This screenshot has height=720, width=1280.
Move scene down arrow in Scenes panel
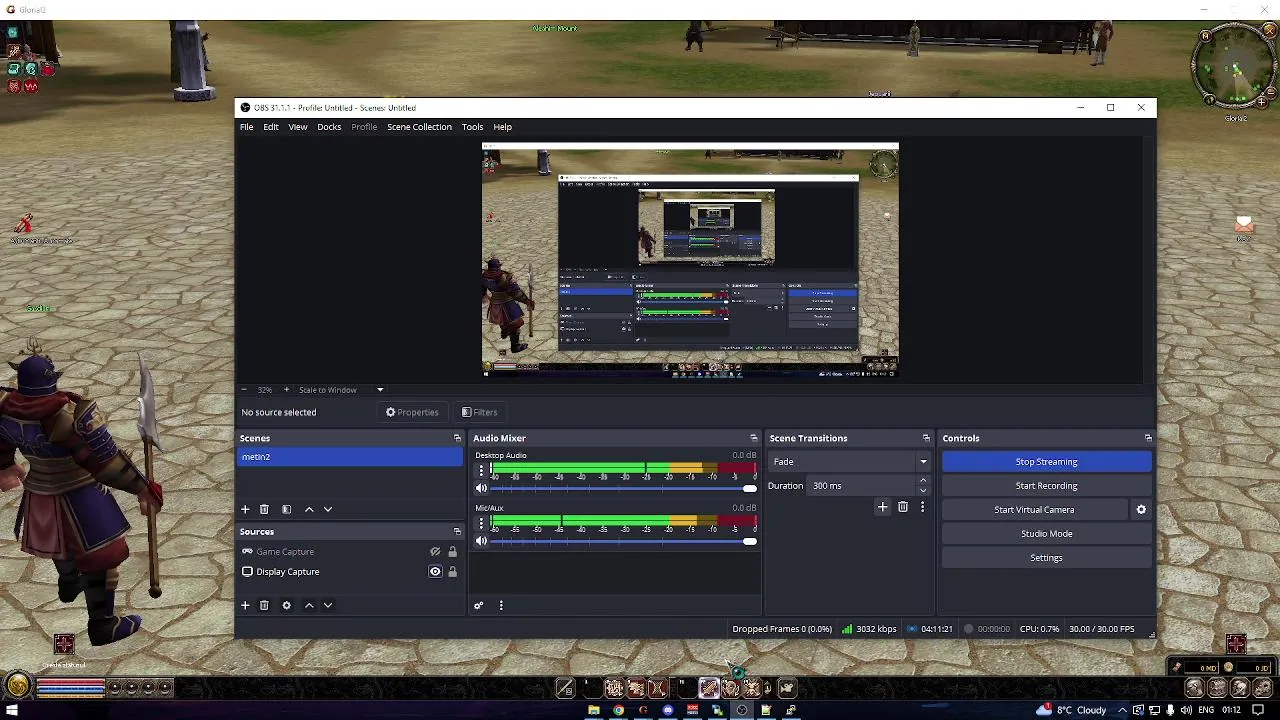point(327,509)
